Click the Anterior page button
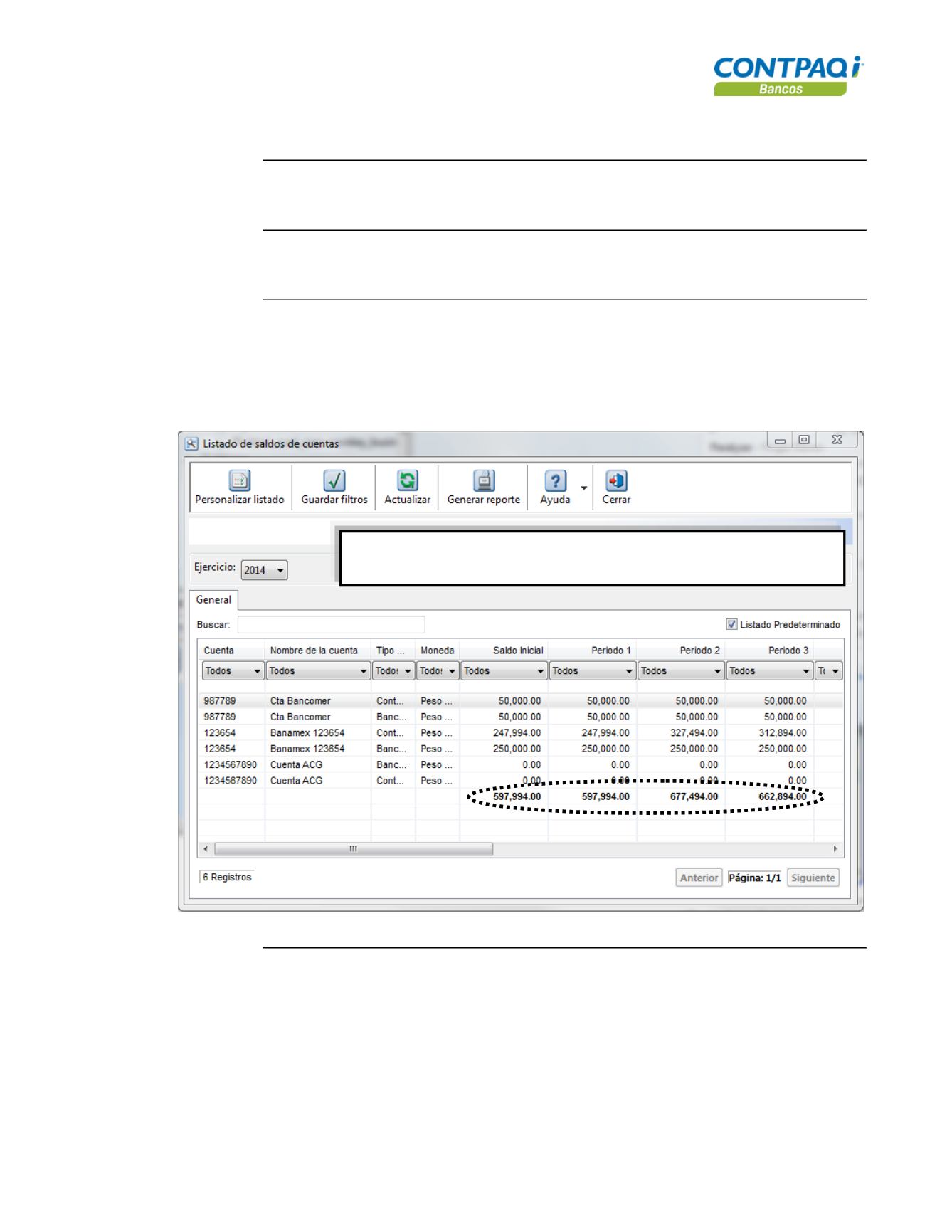Viewport: 952px width, 1232px height. tap(698, 878)
